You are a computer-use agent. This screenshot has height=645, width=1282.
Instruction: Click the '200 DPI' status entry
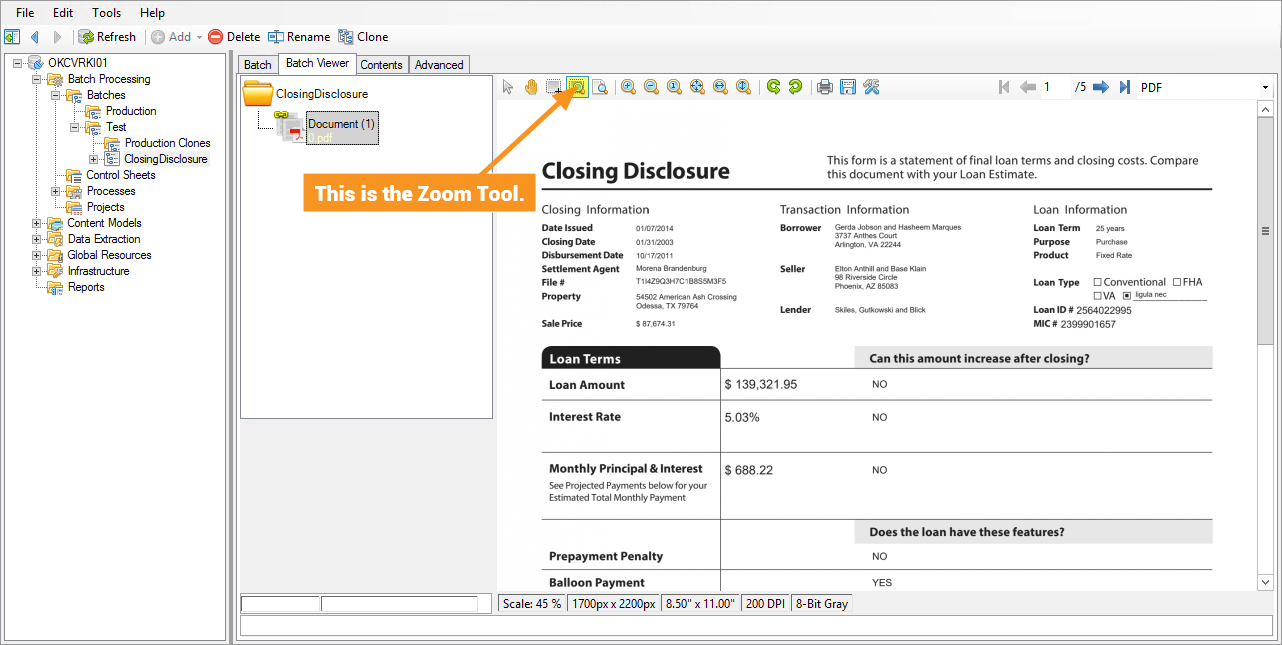coord(765,603)
